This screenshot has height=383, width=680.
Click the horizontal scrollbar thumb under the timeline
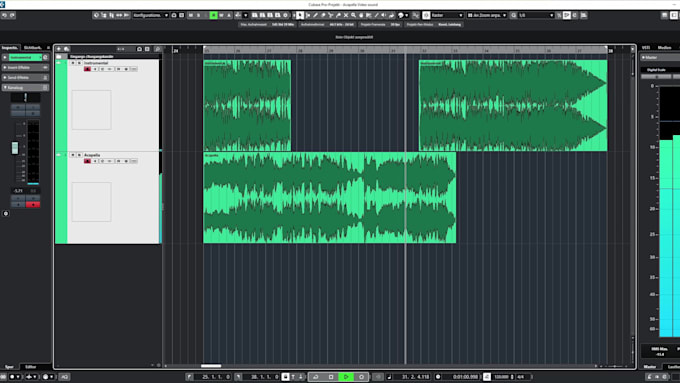(x=211, y=366)
